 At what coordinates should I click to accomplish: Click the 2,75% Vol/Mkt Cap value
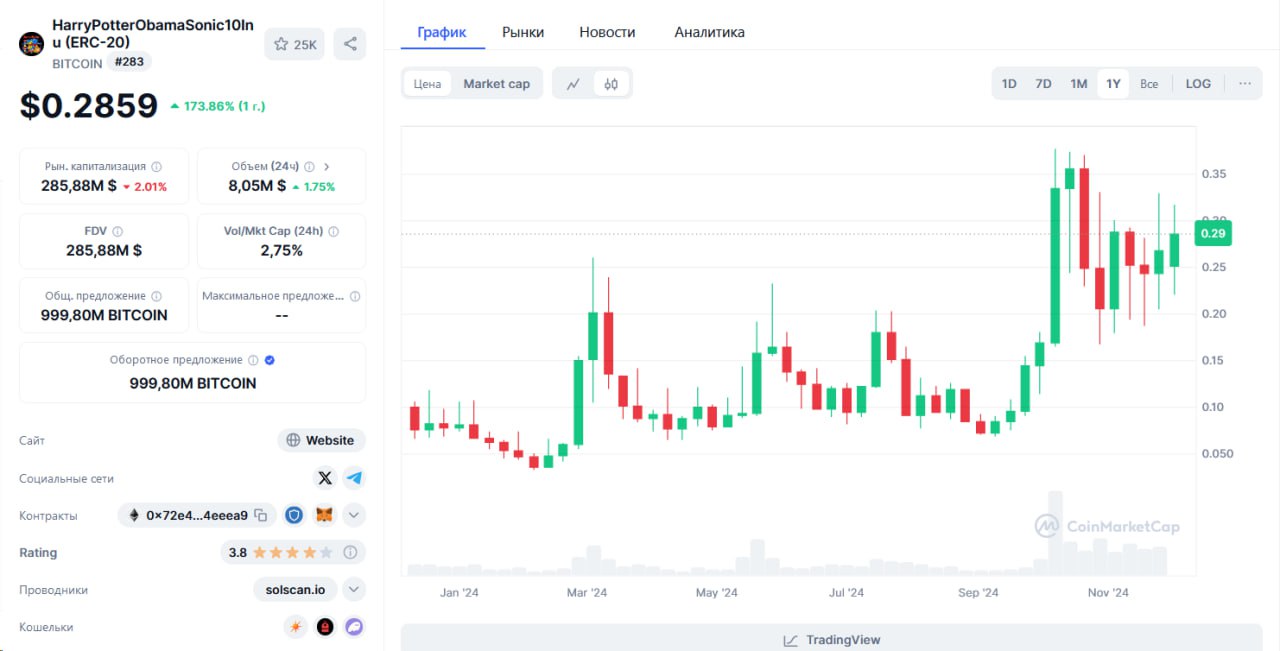281,250
